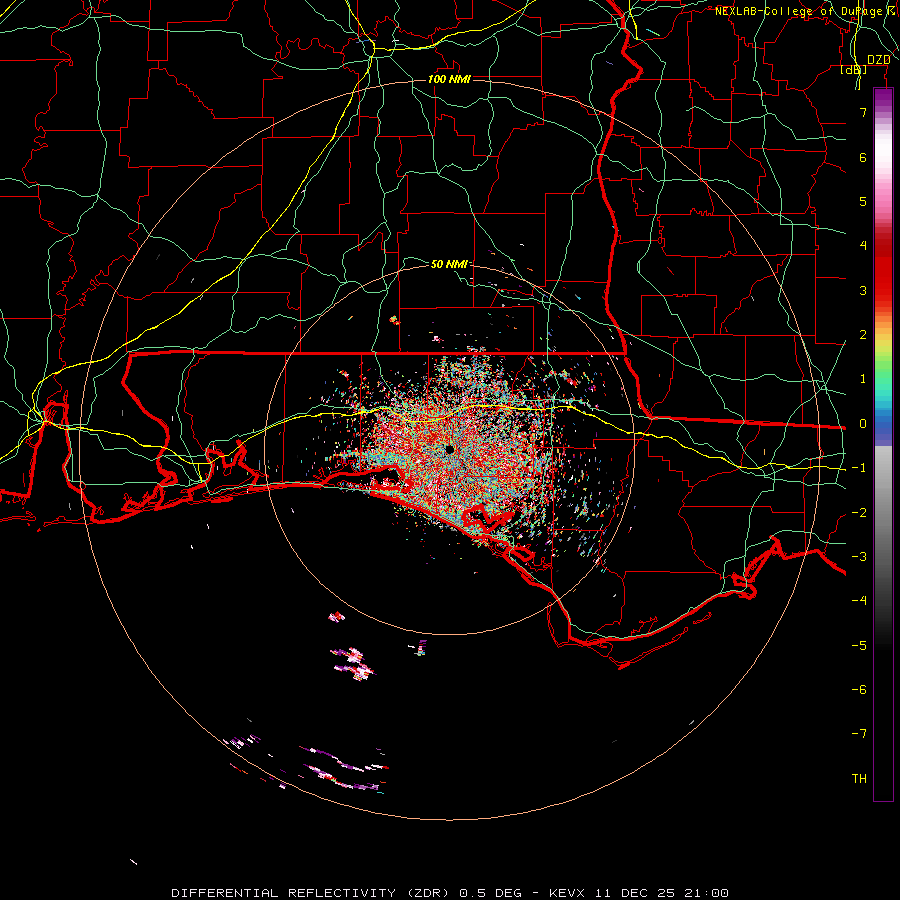The image size is (900, 900).
Task: Click the '-7' value on the color scale
Action: (x=859, y=734)
